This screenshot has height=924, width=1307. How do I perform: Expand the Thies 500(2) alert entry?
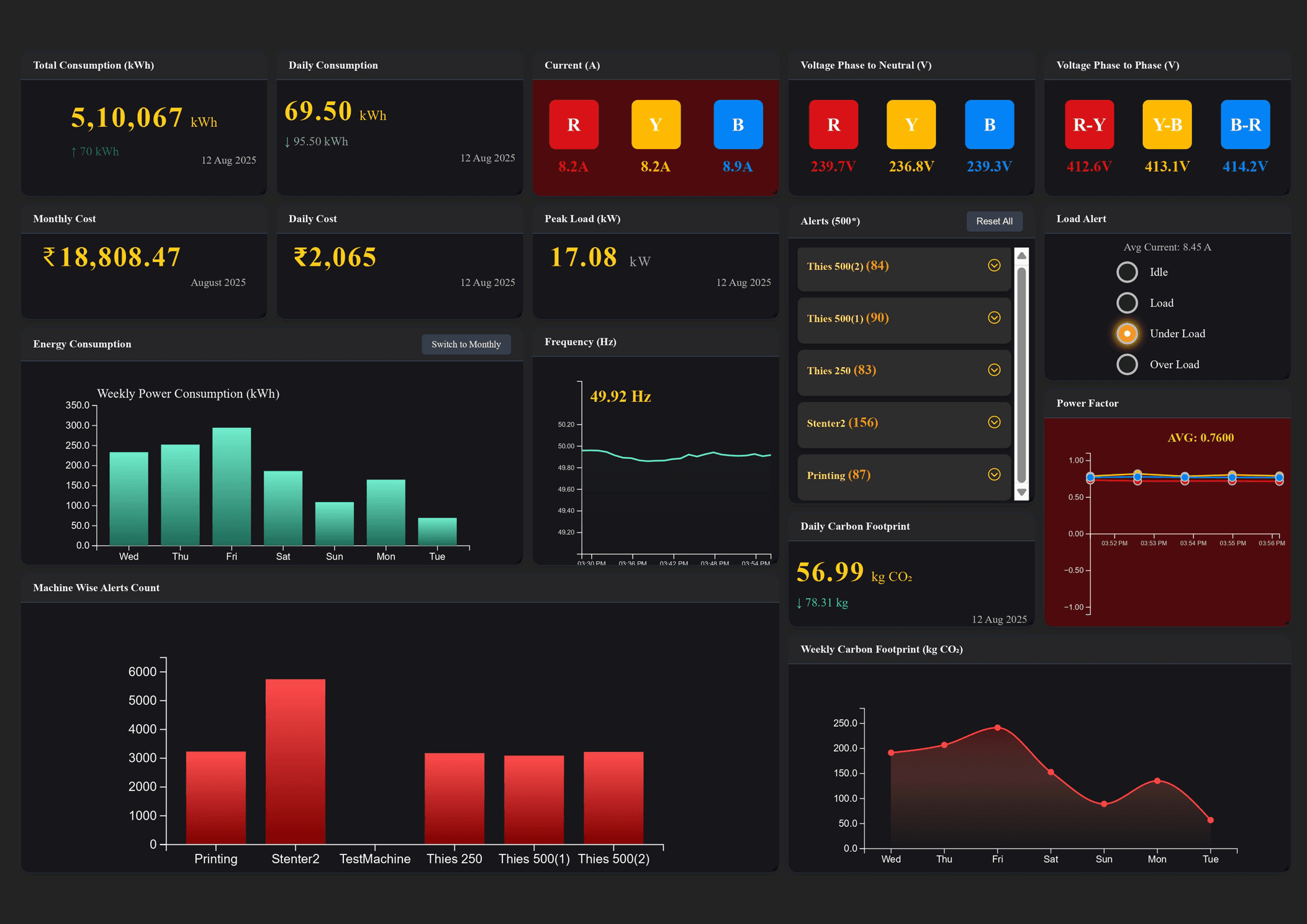pyautogui.click(x=994, y=266)
